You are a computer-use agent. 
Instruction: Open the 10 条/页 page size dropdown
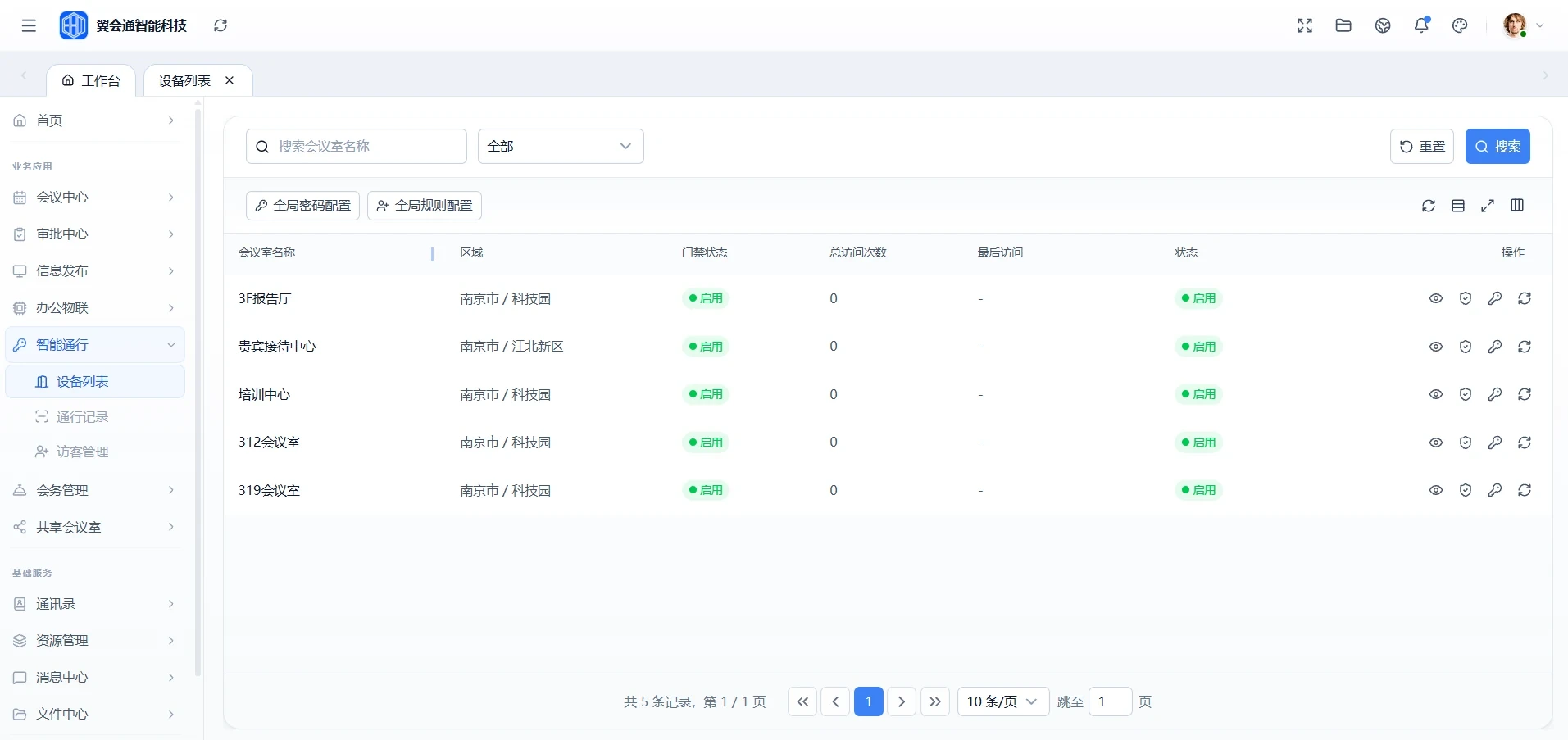1003,701
